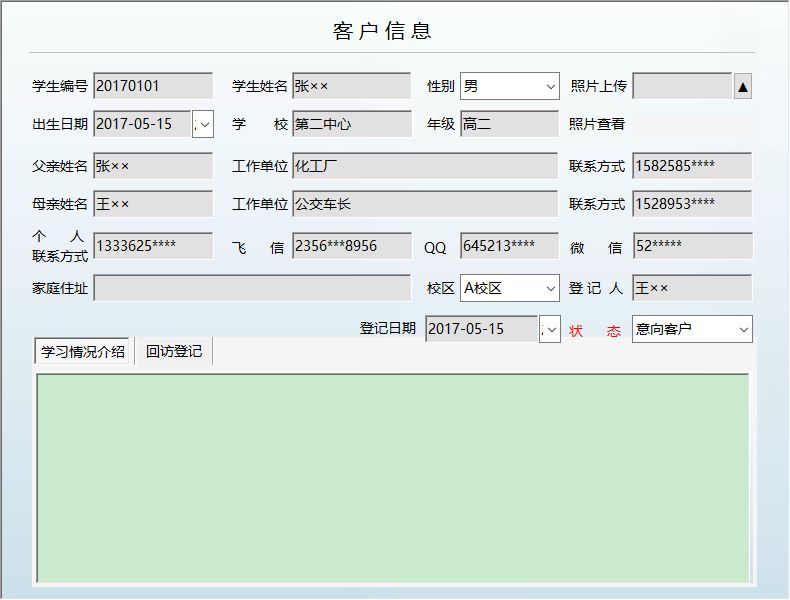The height and width of the screenshot is (600, 790).
Task: Click the 家庭住址 label
Action: point(60,288)
